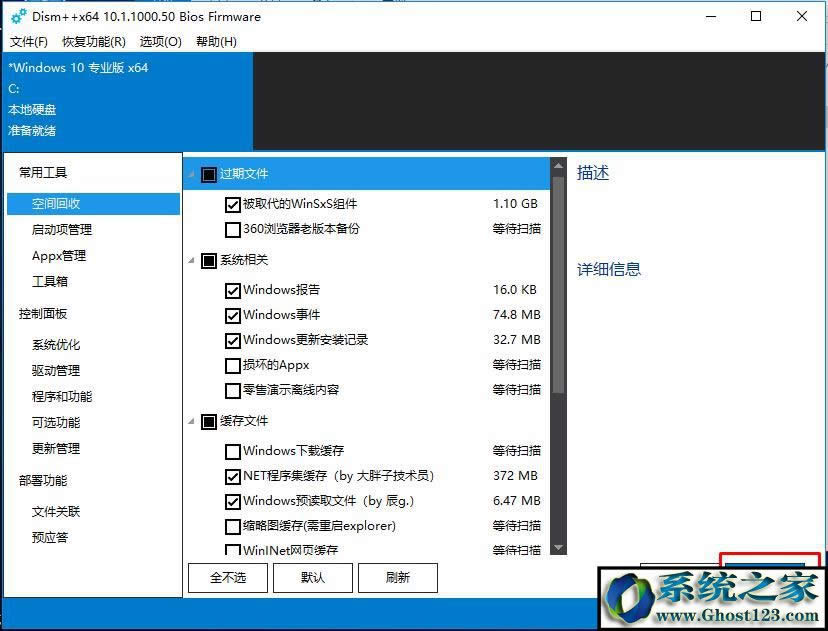This screenshot has height=631, width=828.
Task: Open the 选项 menu
Action: (x=159, y=42)
